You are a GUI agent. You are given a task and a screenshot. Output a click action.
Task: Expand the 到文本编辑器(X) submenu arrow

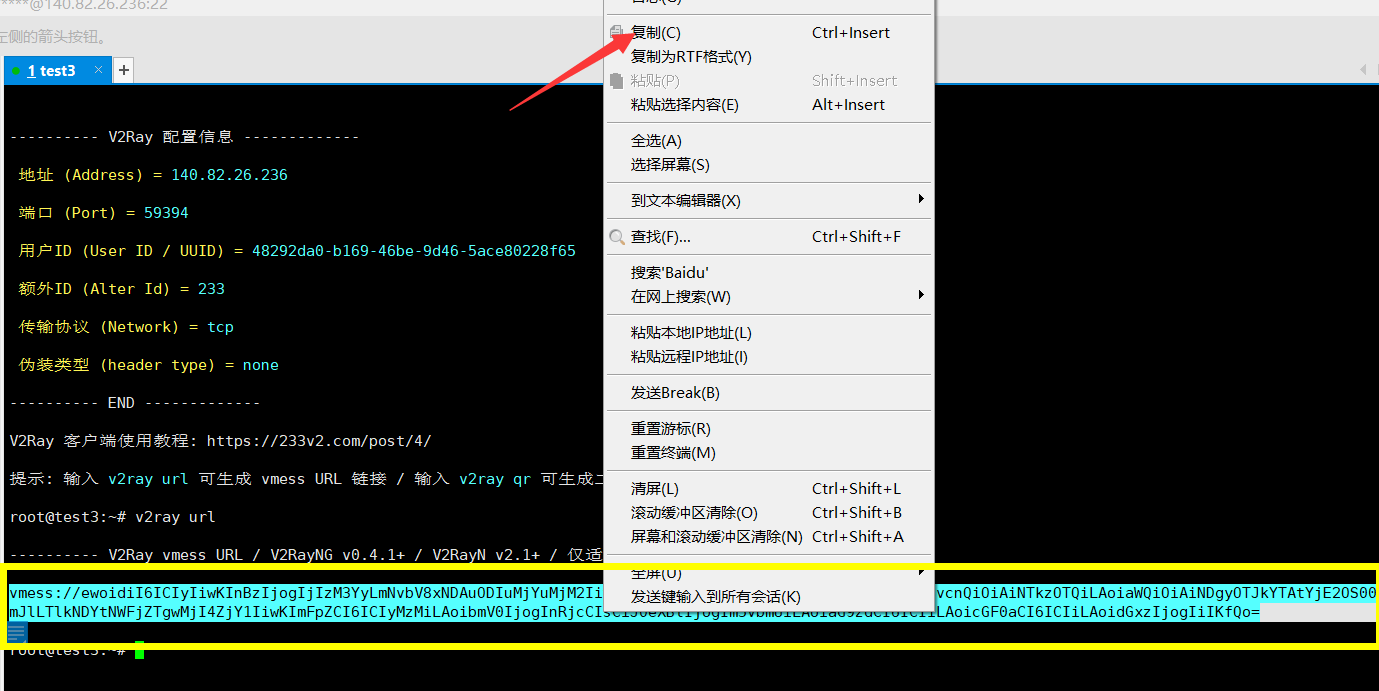point(920,200)
